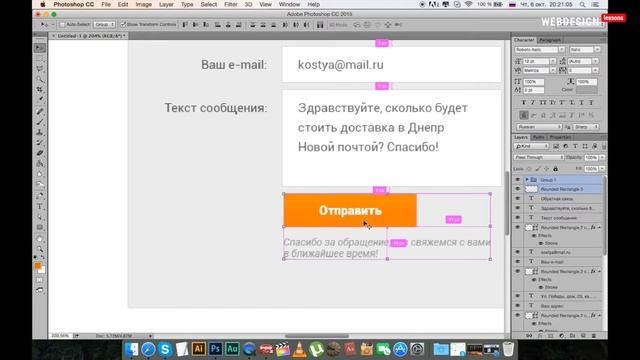Click Distribute Top Edges icon
640x360 pixels.
[x=253, y=25]
